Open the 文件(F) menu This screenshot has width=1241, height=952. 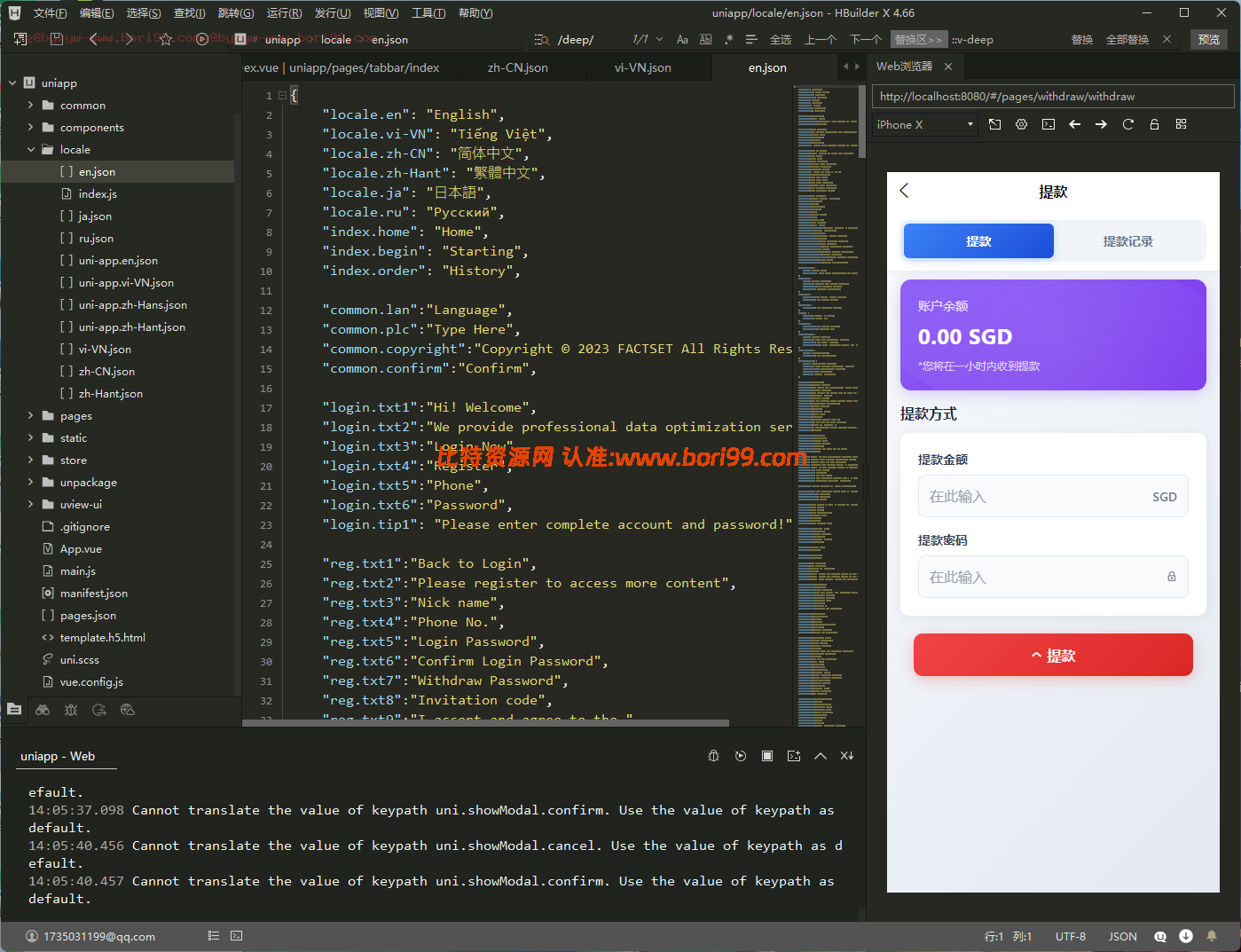coord(50,13)
